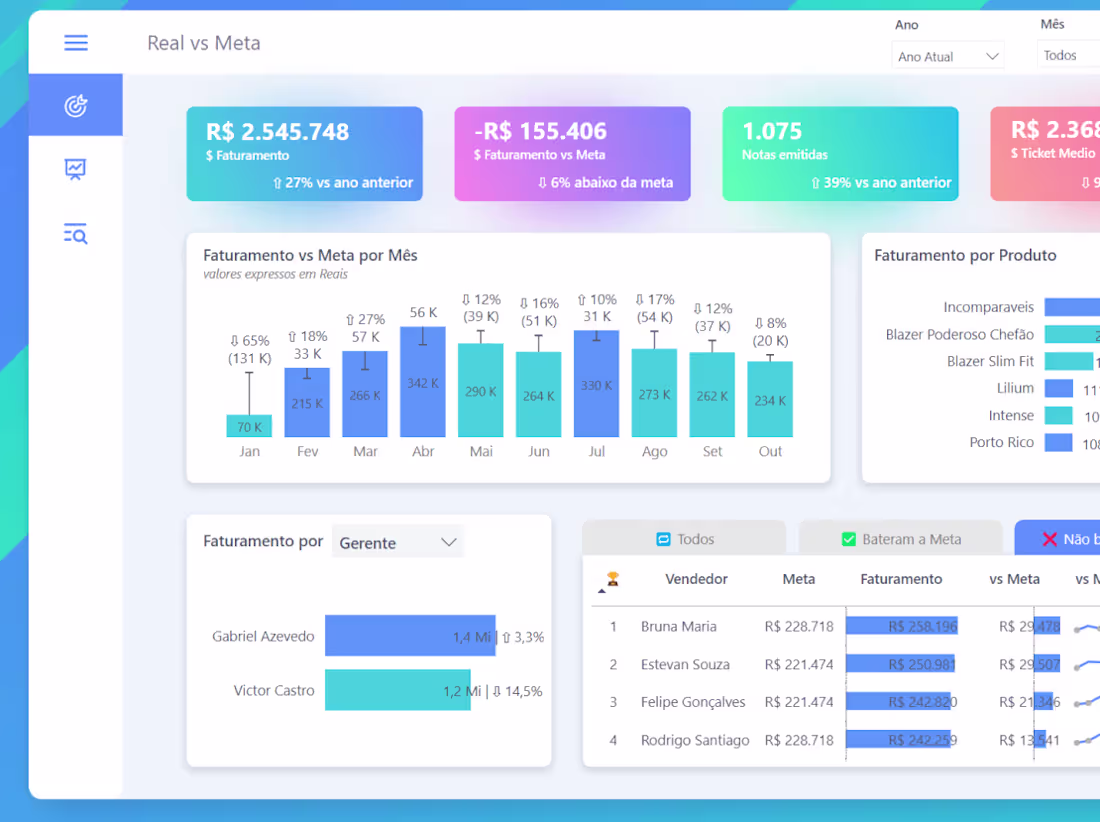Click the 6% abaixo da meta indicator
The width and height of the screenshot is (1100, 822).
[x=605, y=182]
